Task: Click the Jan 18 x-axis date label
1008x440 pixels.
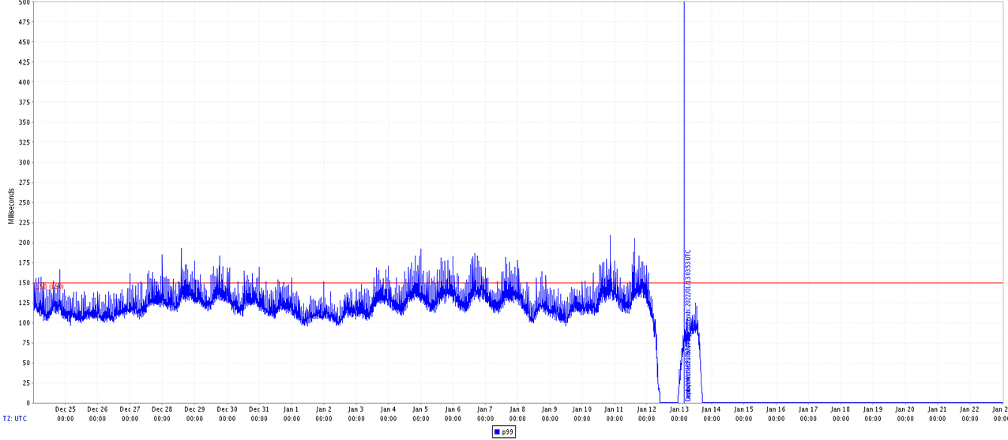Action: pos(840,409)
